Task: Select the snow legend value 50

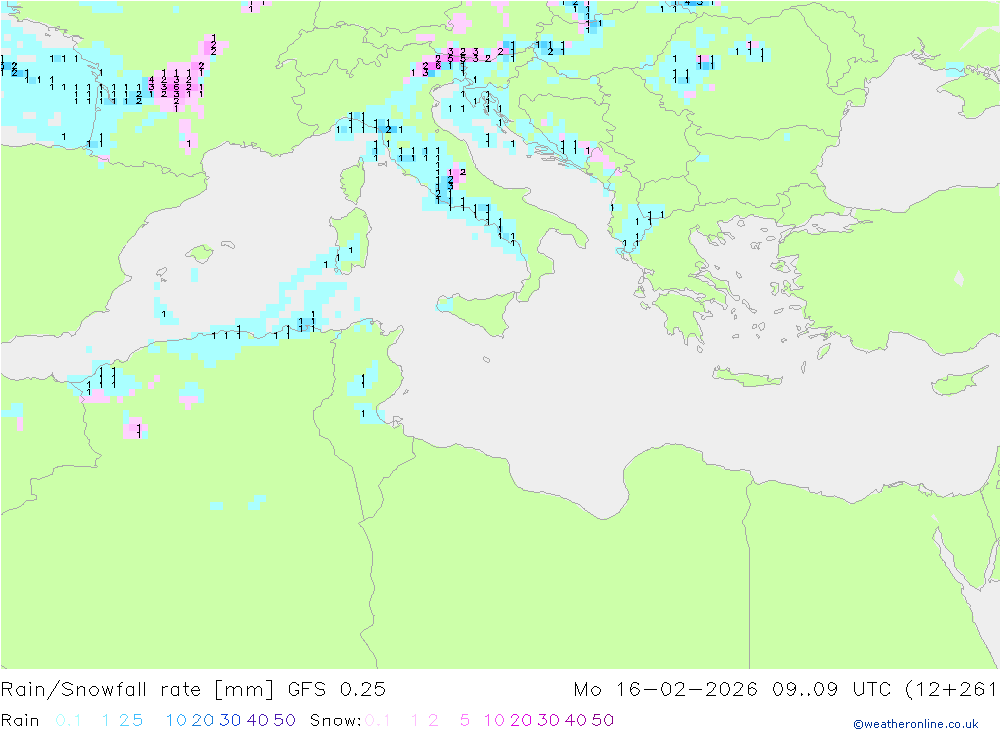Action: pyautogui.click(x=603, y=720)
